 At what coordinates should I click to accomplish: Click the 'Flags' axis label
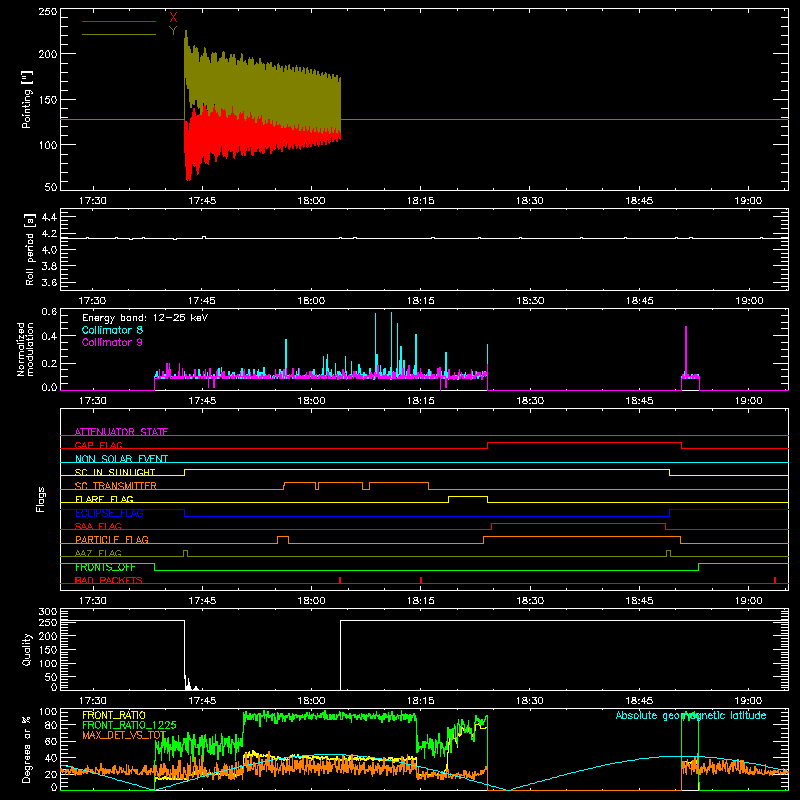40,499
